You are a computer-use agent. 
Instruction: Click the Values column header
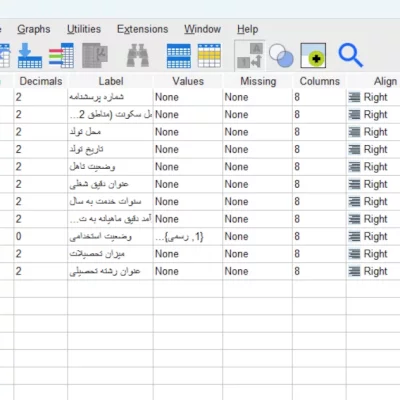(x=188, y=81)
